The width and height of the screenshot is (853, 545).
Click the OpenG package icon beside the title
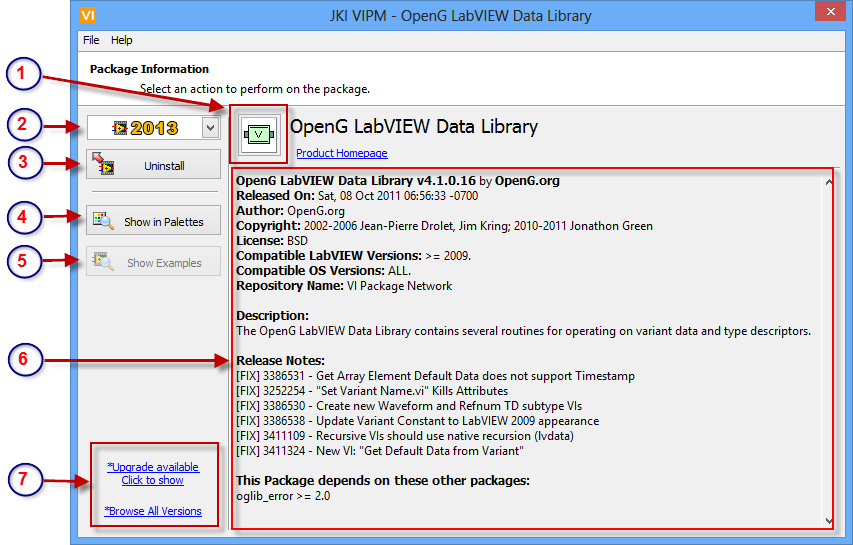[x=258, y=133]
